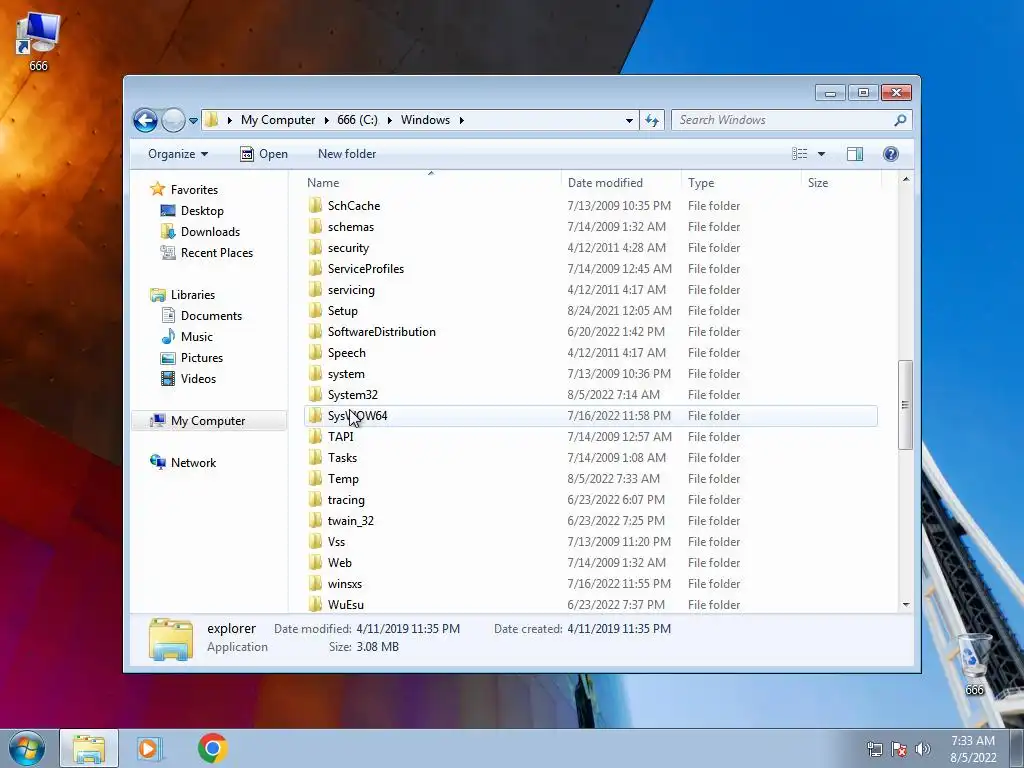The width and height of the screenshot is (1024, 768).
Task: Open Desktop in the navigation pane
Action: point(202,211)
